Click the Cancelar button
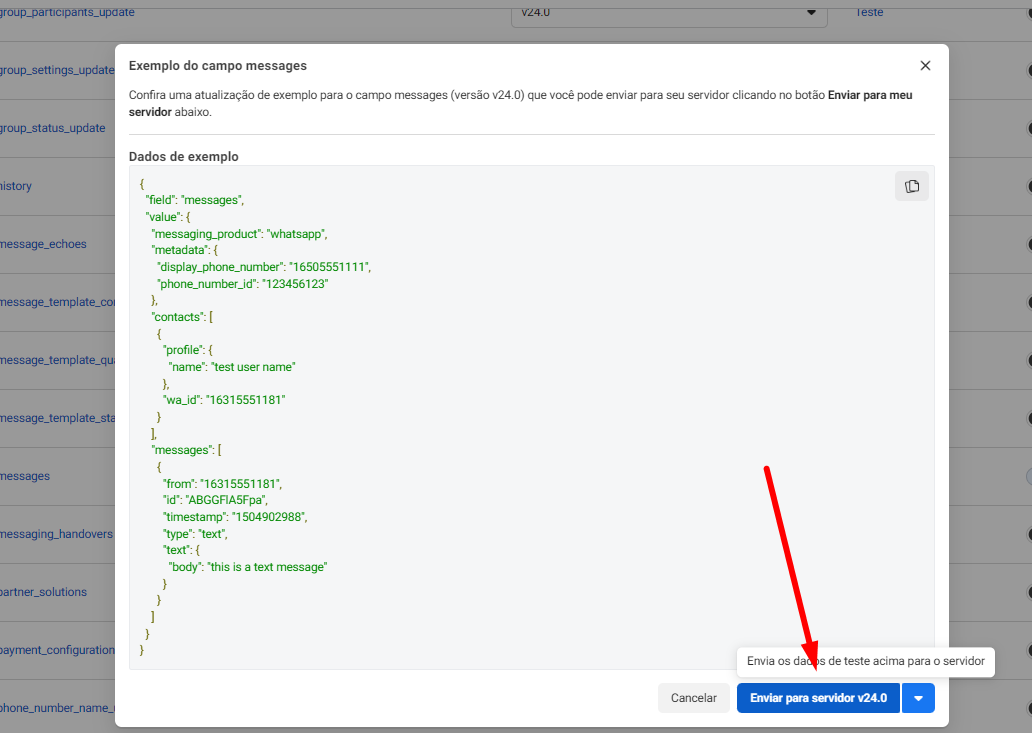 (694, 697)
